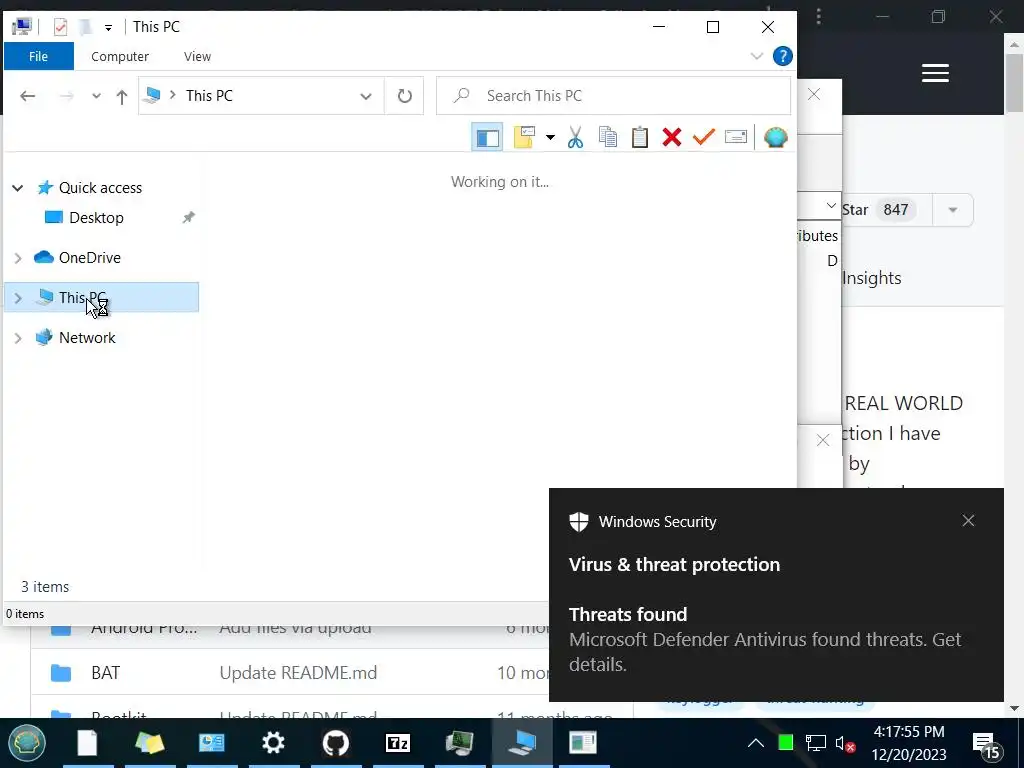Expand the OneDrive tree node
The image size is (1024, 768).
(18, 258)
